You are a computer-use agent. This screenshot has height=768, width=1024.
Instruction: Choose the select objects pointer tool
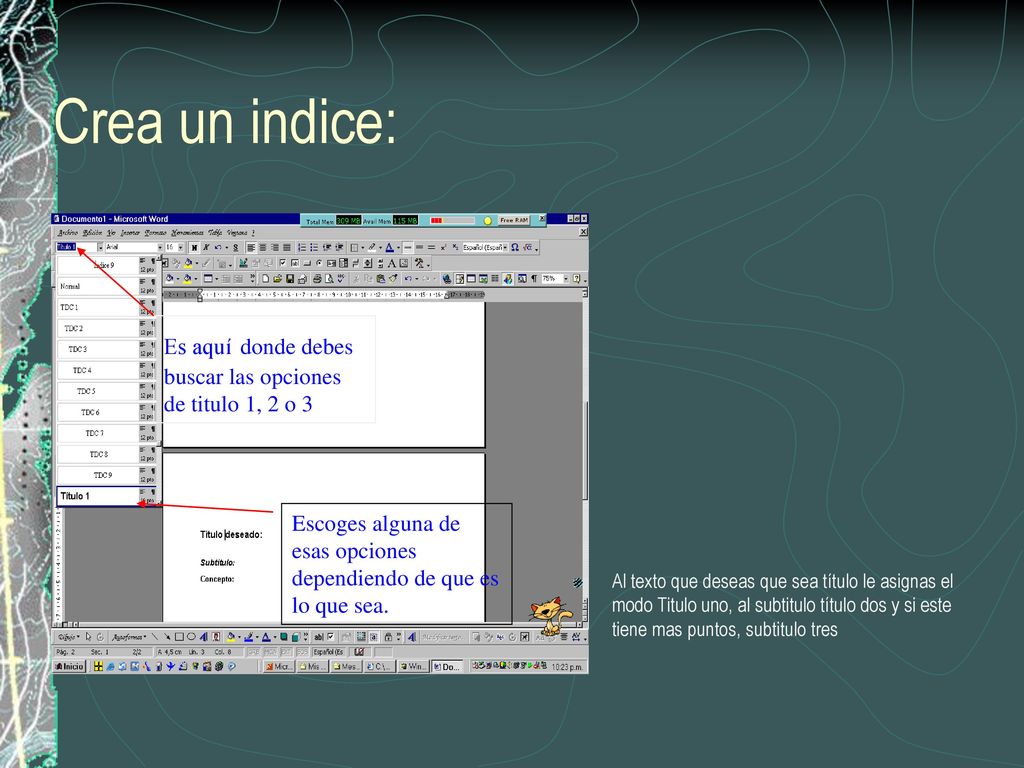[x=88, y=637]
